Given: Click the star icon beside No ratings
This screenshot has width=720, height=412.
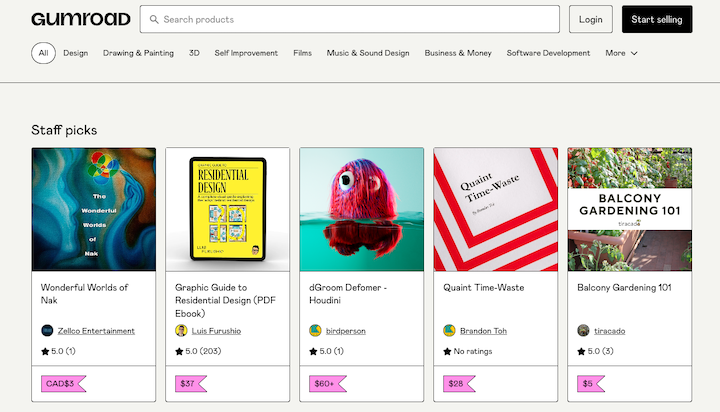Looking at the screenshot, I should pos(447,351).
